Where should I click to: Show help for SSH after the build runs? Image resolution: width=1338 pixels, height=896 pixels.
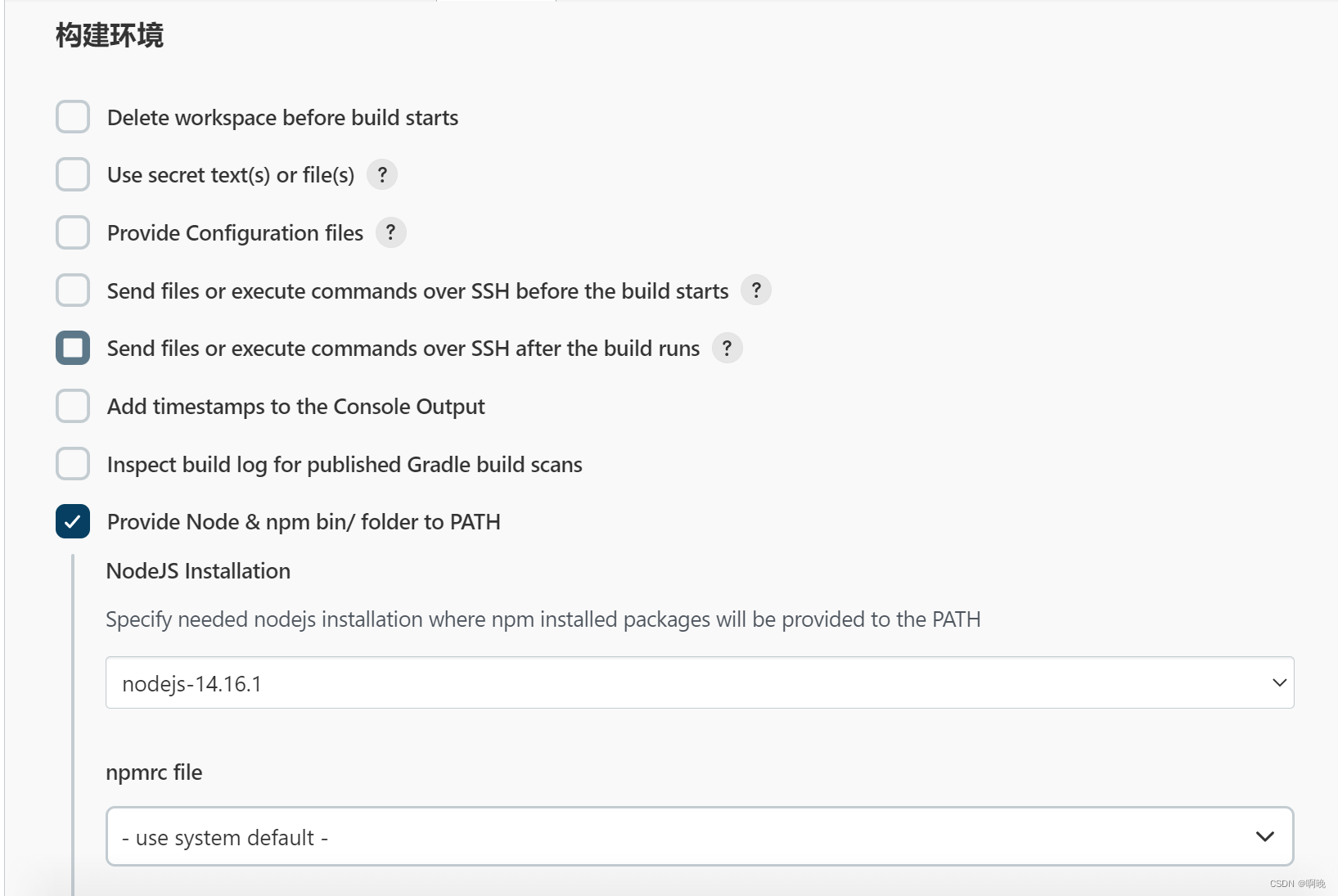click(x=727, y=349)
